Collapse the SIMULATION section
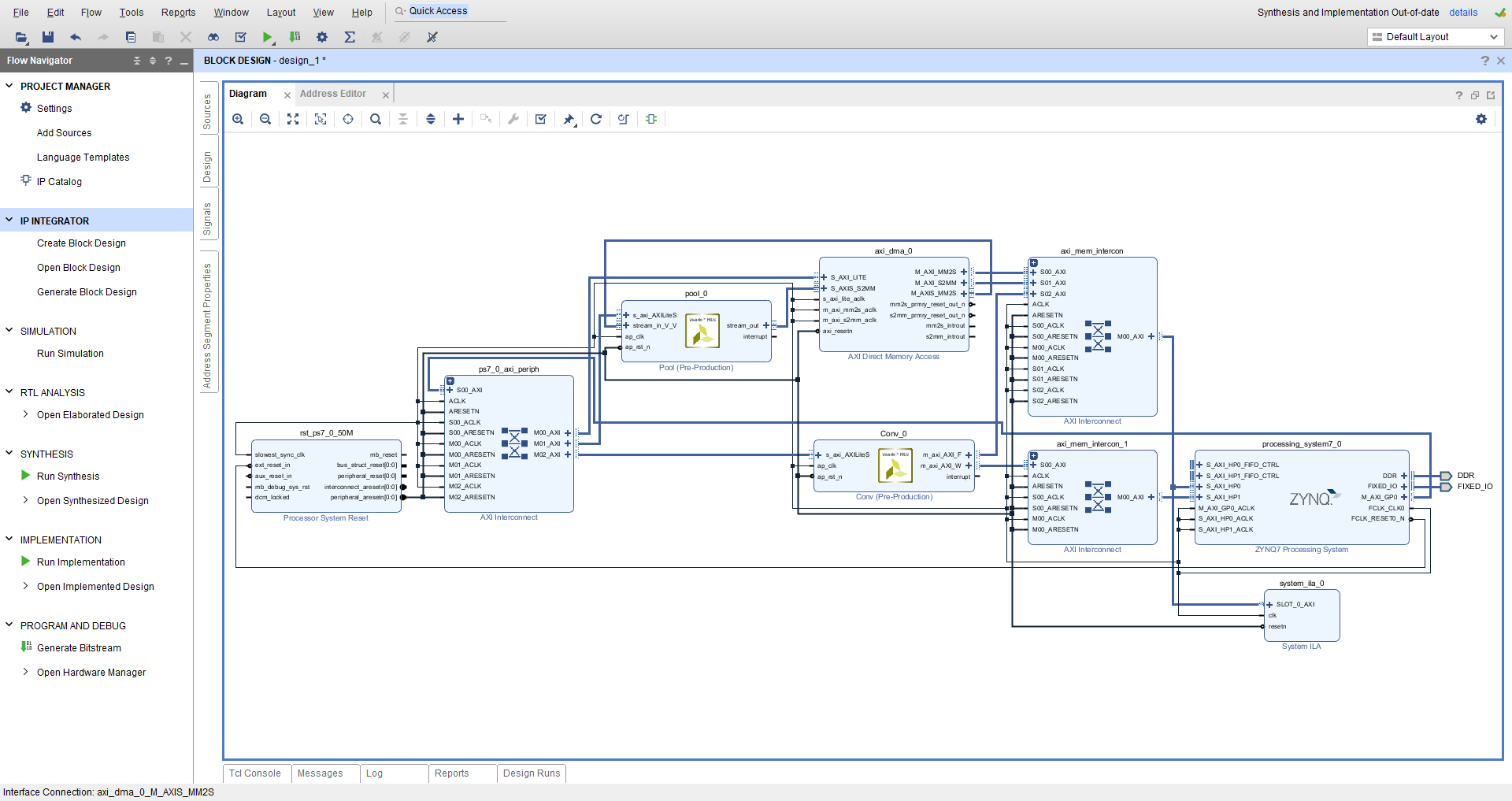 (x=9, y=331)
